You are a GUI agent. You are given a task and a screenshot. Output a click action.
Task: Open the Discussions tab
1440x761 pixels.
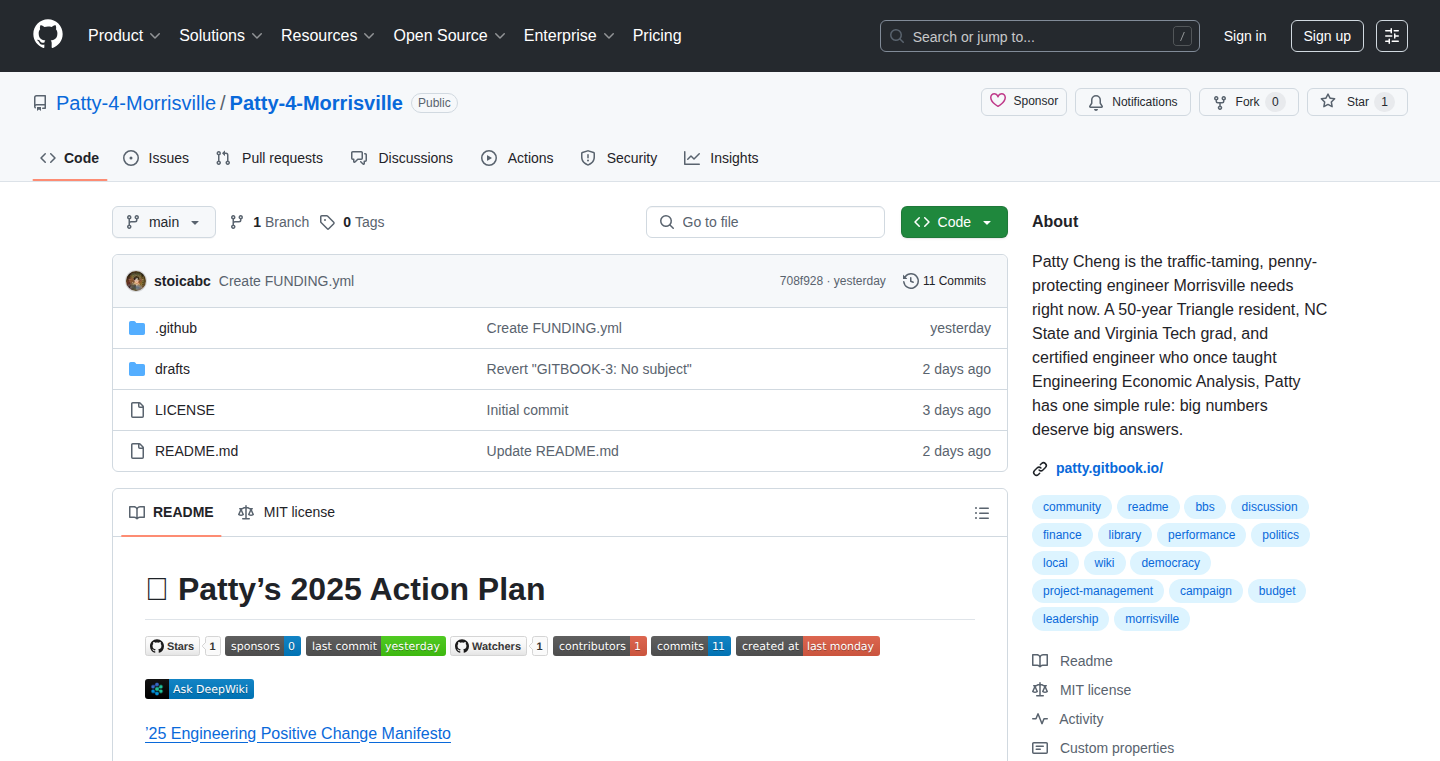click(402, 158)
